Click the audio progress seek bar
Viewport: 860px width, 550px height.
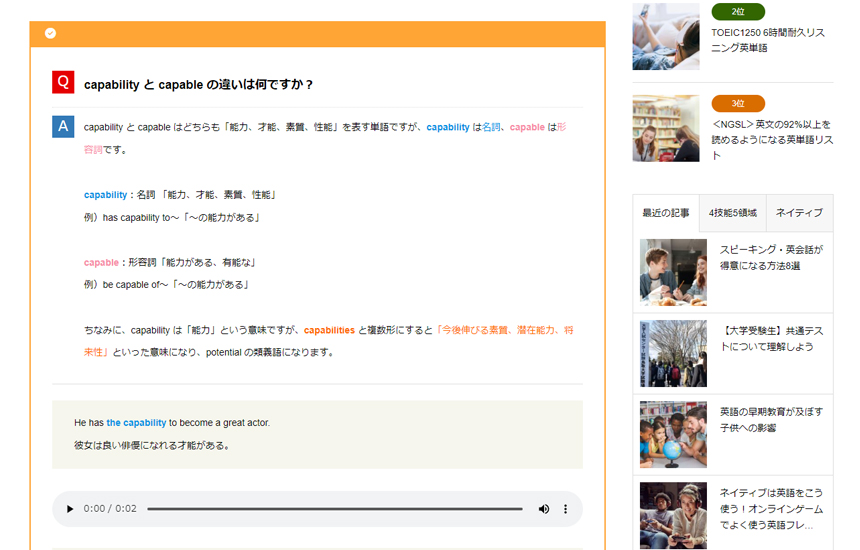(x=334, y=509)
